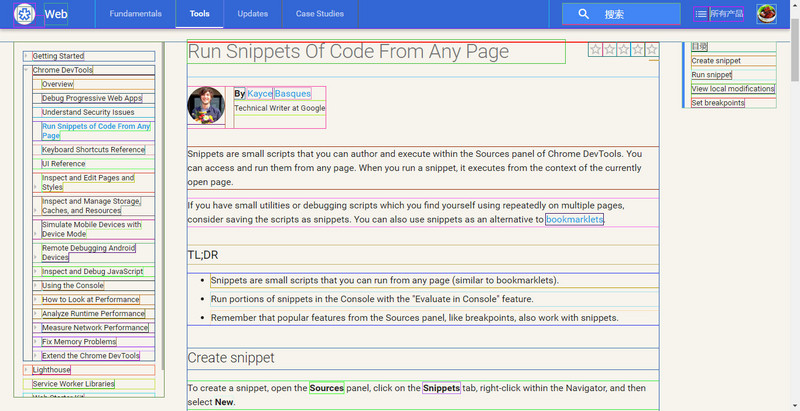Click the bold Snippets word

click(441, 388)
